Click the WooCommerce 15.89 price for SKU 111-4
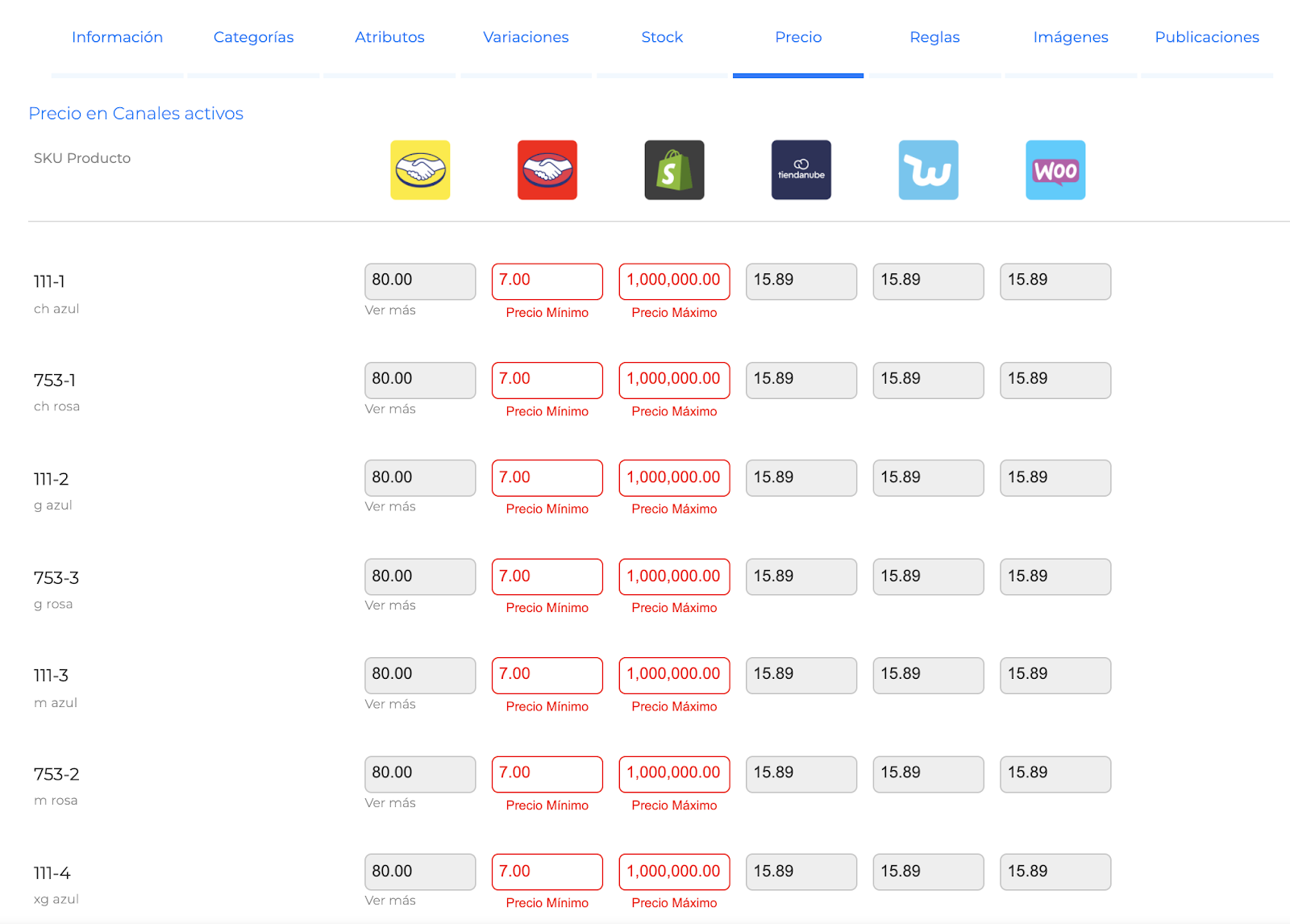This screenshot has width=1290, height=924. [x=1055, y=872]
